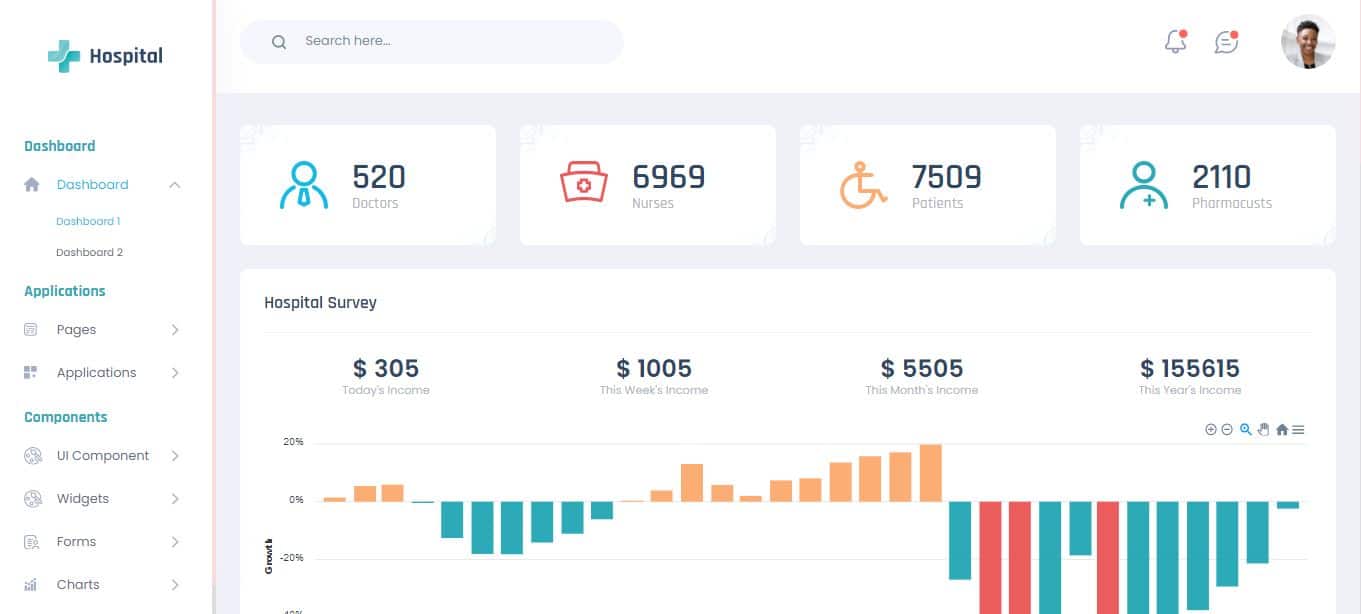The height and width of the screenshot is (614, 1361).
Task: Click the search input field
Action: (x=430, y=41)
